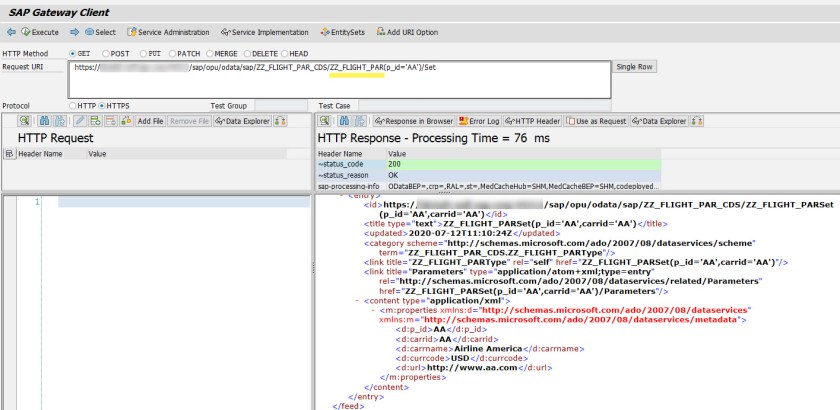The image size is (840, 410).
Task: Click last icon in HTTP Response toolbar
Action: (x=697, y=121)
